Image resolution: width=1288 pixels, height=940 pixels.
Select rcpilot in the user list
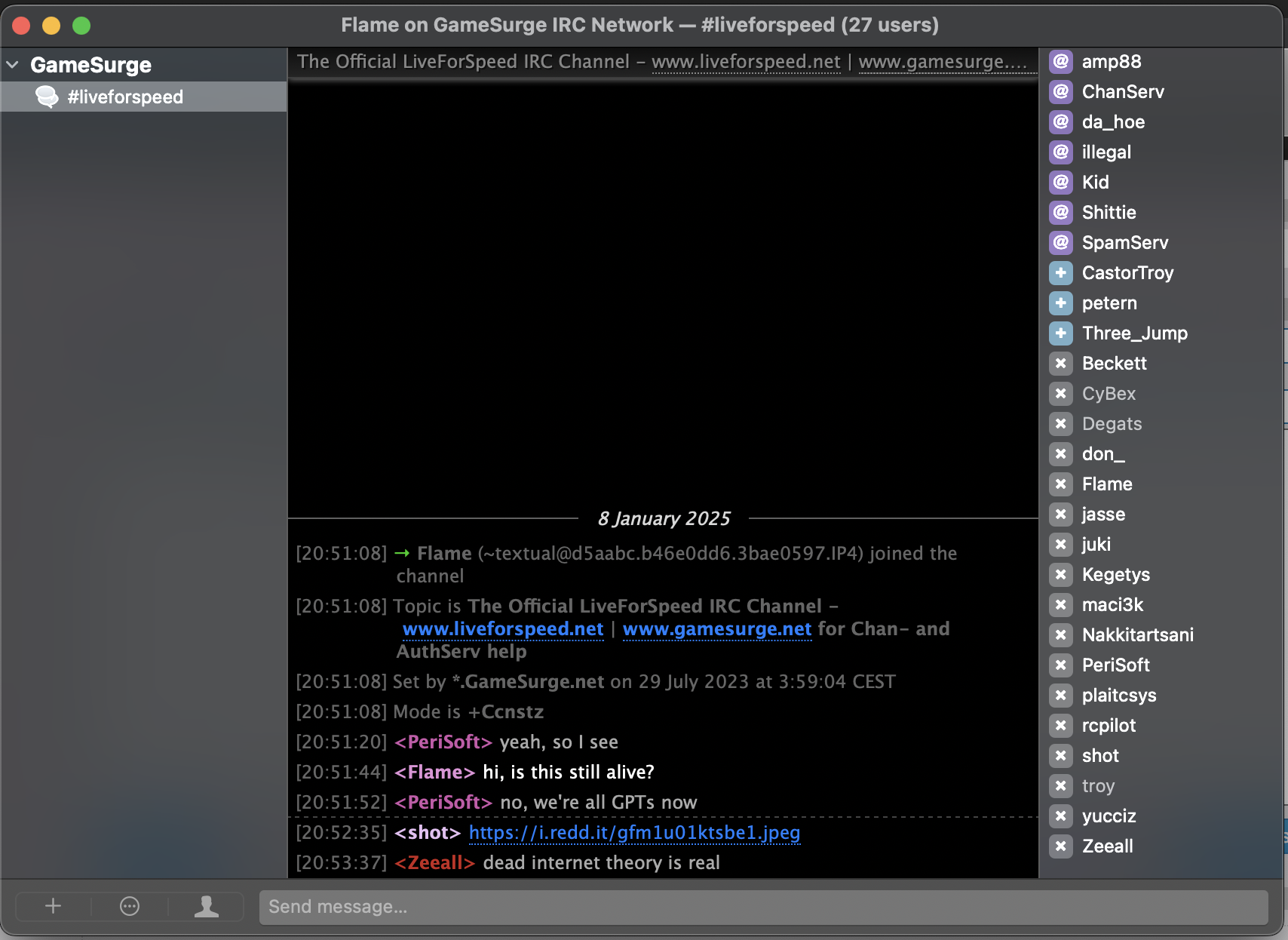(x=1109, y=725)
